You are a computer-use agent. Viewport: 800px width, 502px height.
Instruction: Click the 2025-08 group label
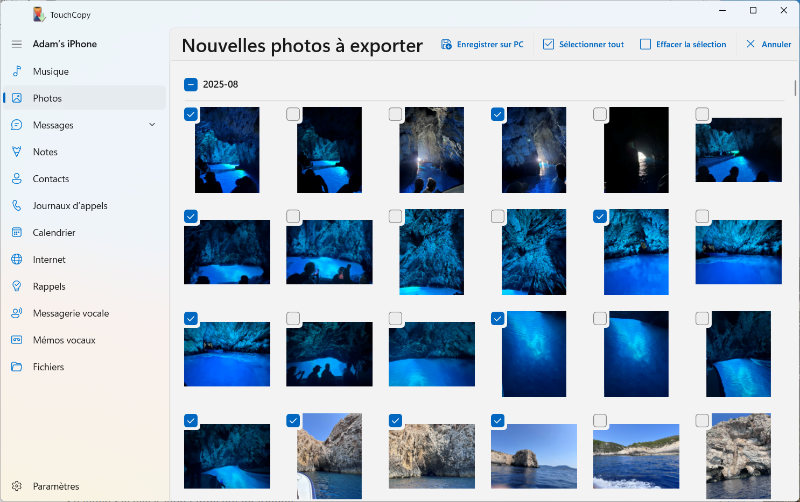(x=220, y=84)
